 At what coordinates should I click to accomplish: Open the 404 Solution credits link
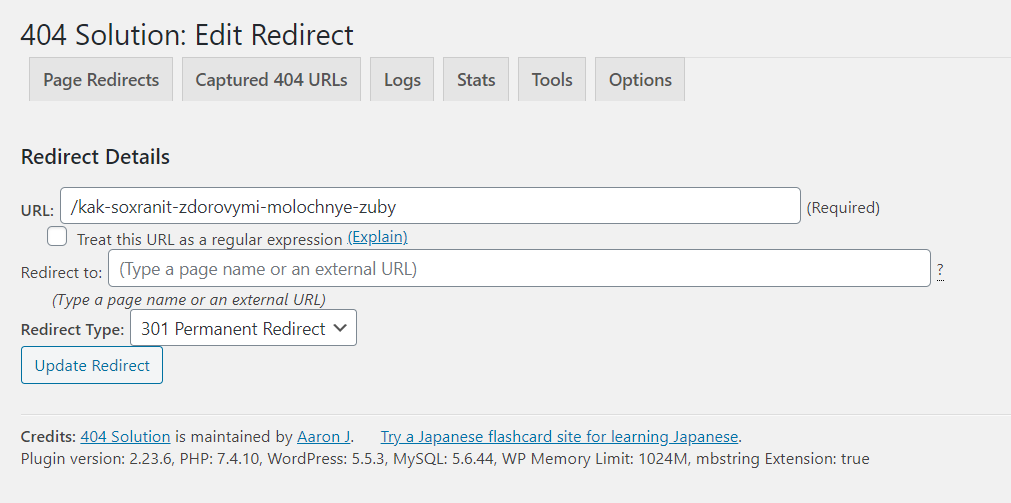pos(125,437)
